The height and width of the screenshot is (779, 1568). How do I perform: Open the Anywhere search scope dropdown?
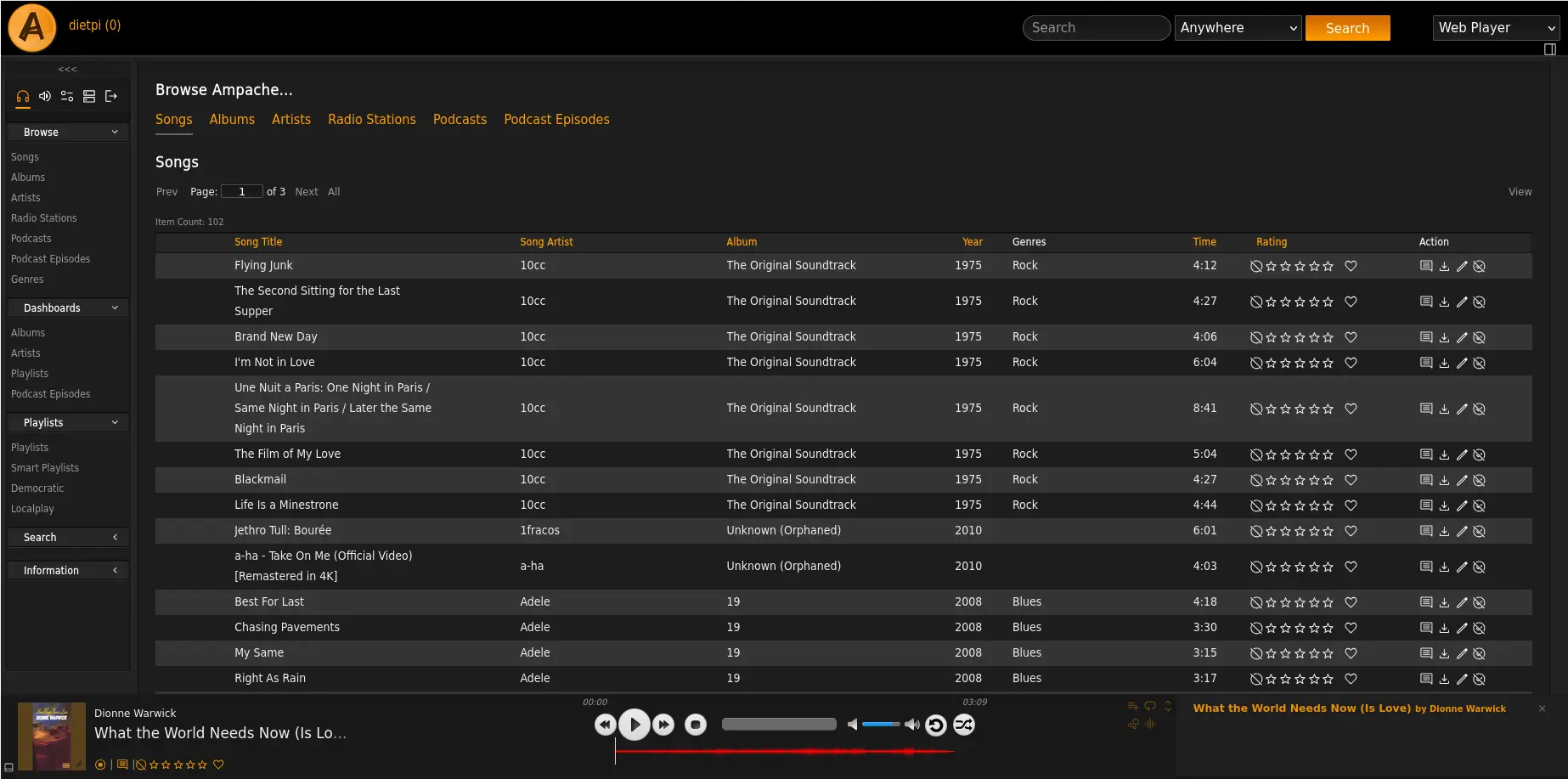click(1238, 28)
